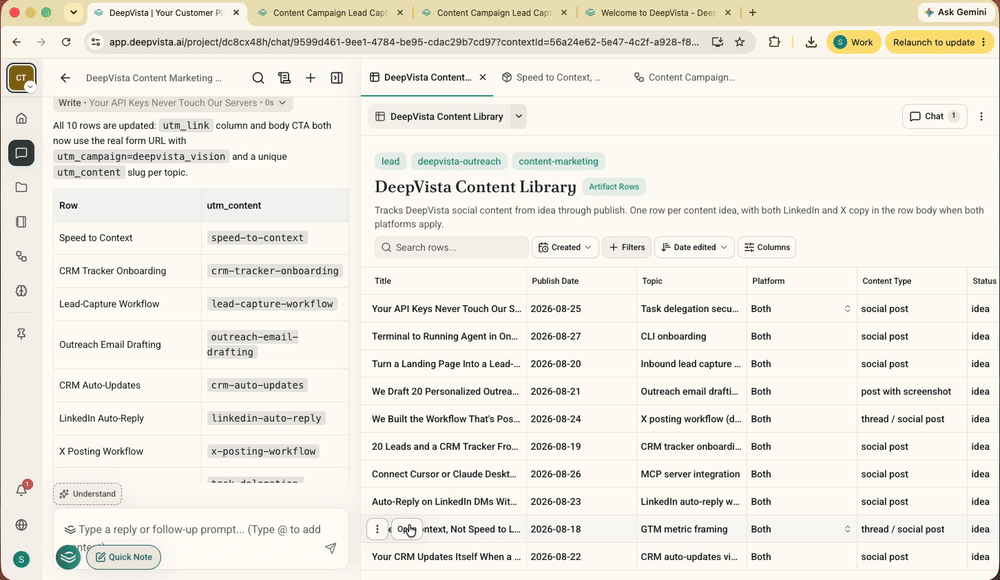The image size is (1000, 580).
Task: Open the three-dot menu beside Chat button
Action: tap(981, 116)
